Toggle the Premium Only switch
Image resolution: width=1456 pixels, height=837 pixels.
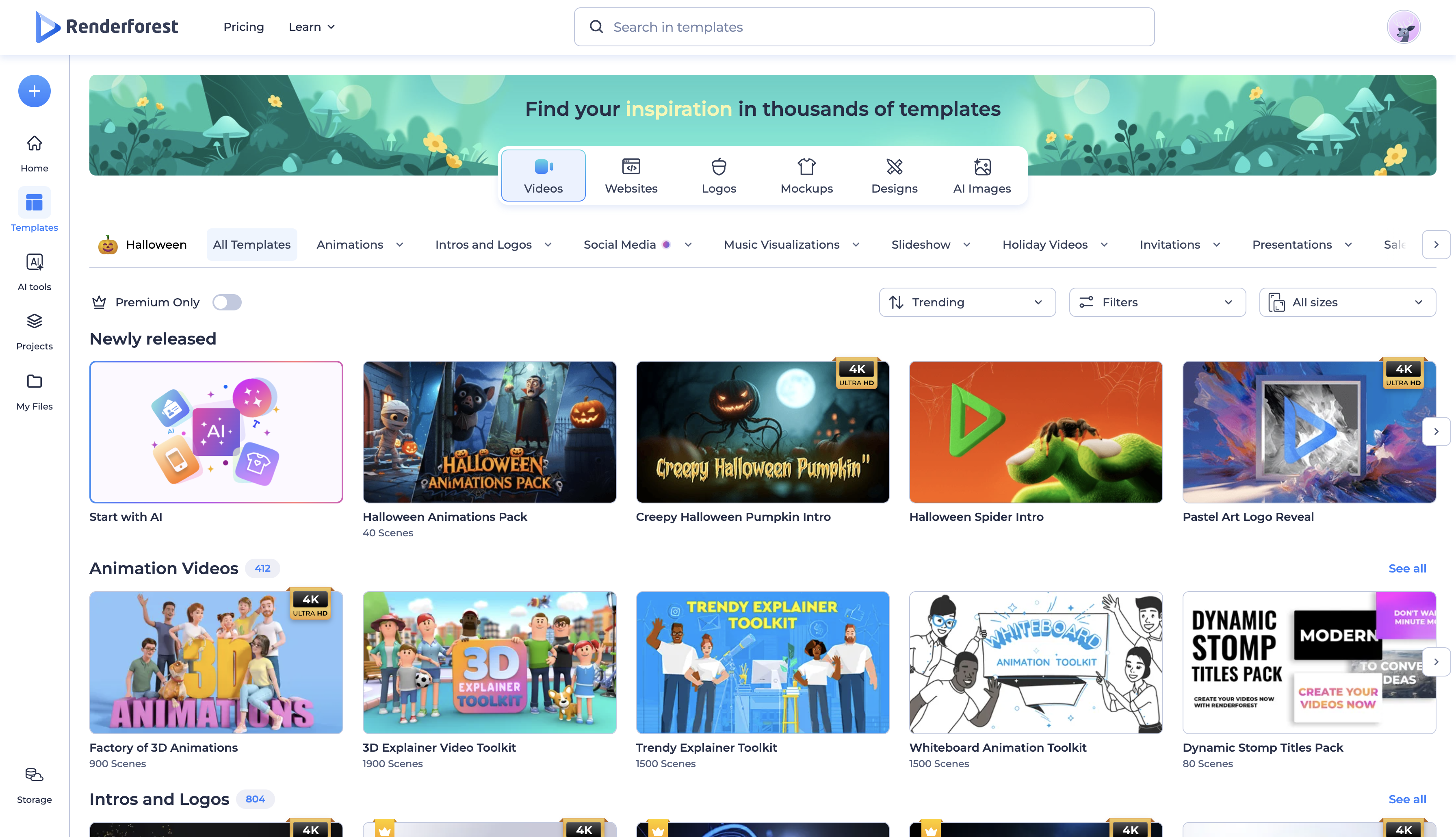tap(227, 302)
